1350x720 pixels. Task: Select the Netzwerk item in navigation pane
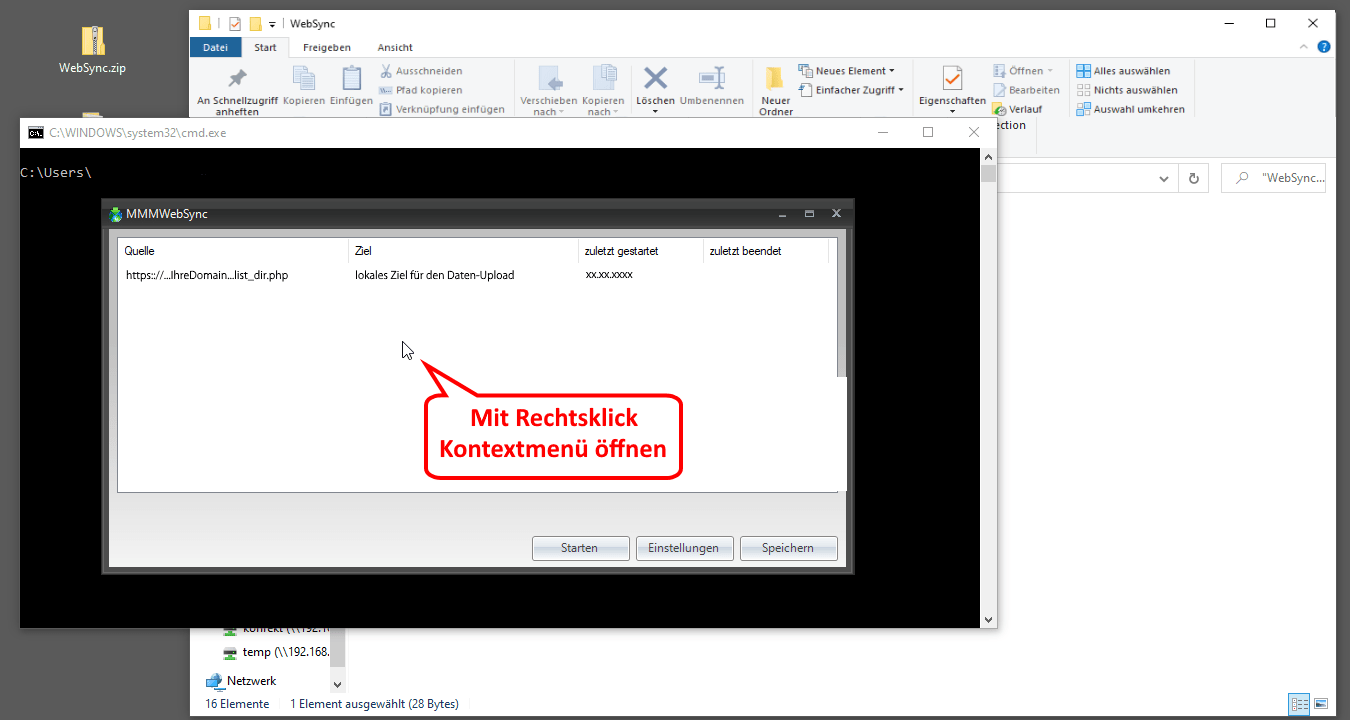pyautogui.click(x=251, y=681)
